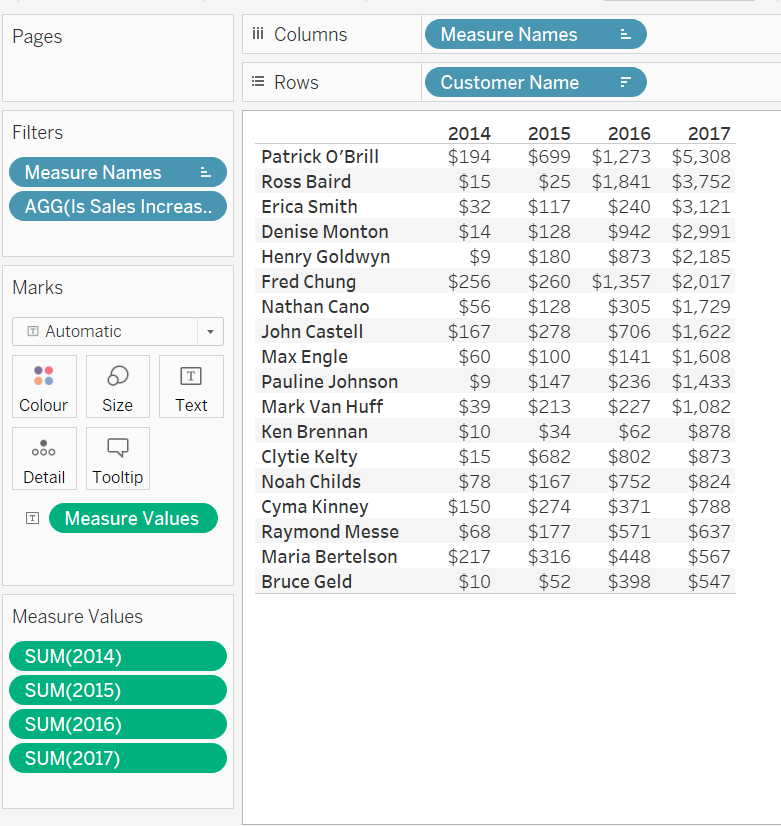The height and width of the screenshot is (826, 781).
Task: Select the SUM(2014) measure pill
Action: point(118,656)
